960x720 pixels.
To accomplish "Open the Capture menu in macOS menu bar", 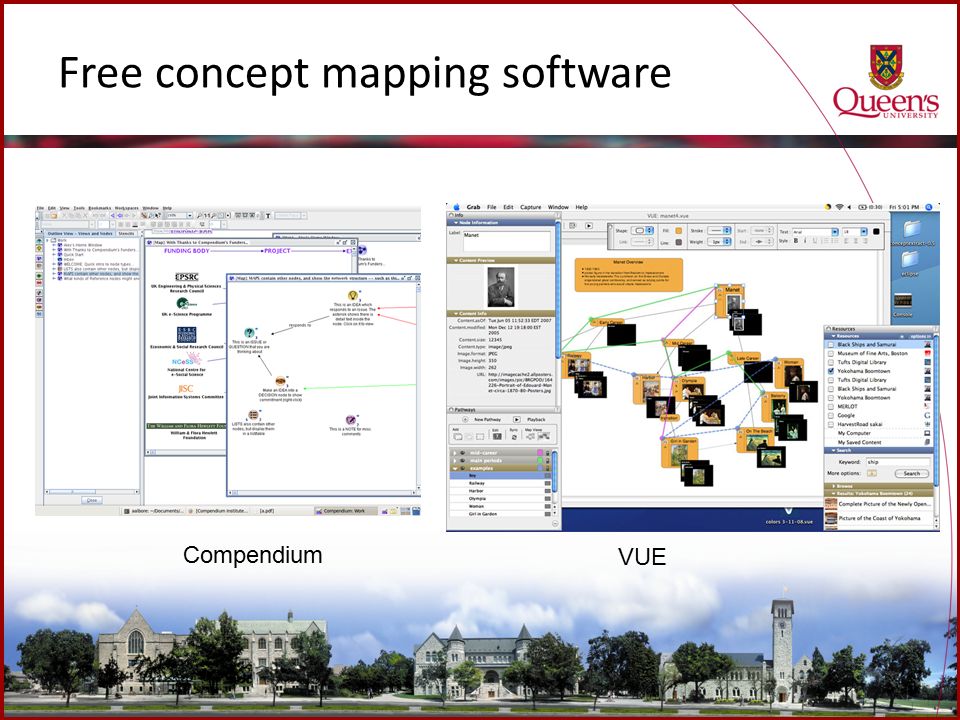I will click(531, 208).
